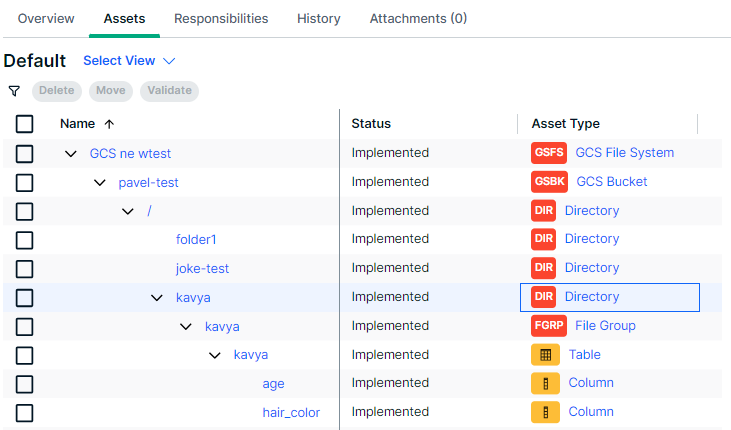Open the History tab
Screen dimensions: 731x430
[x=318, y=19]
